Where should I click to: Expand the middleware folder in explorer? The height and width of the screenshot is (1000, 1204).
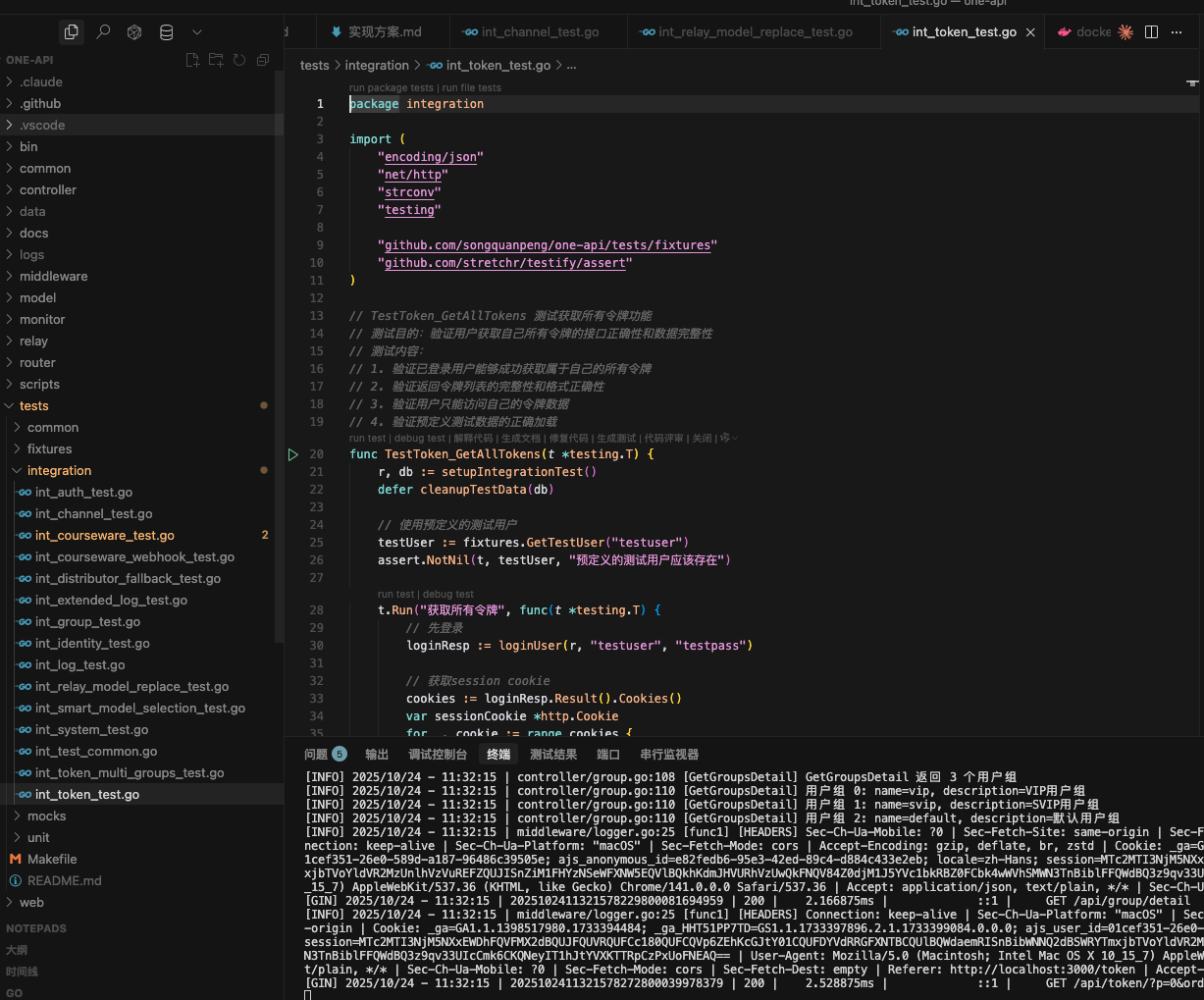coord(53,277)
